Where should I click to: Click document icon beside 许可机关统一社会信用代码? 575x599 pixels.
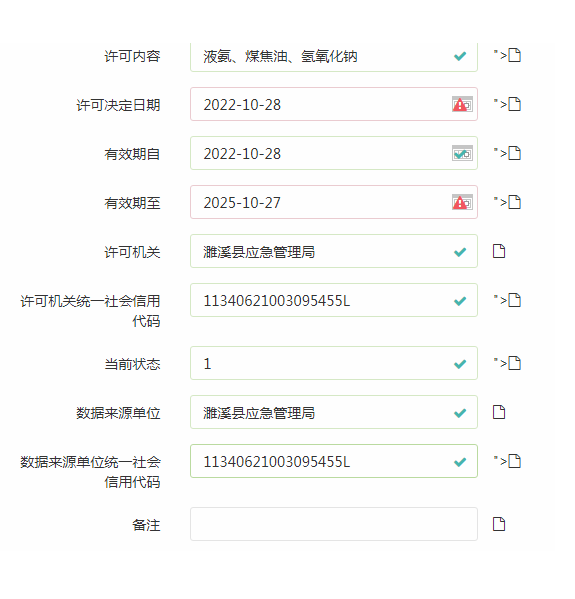coord(515,300)
